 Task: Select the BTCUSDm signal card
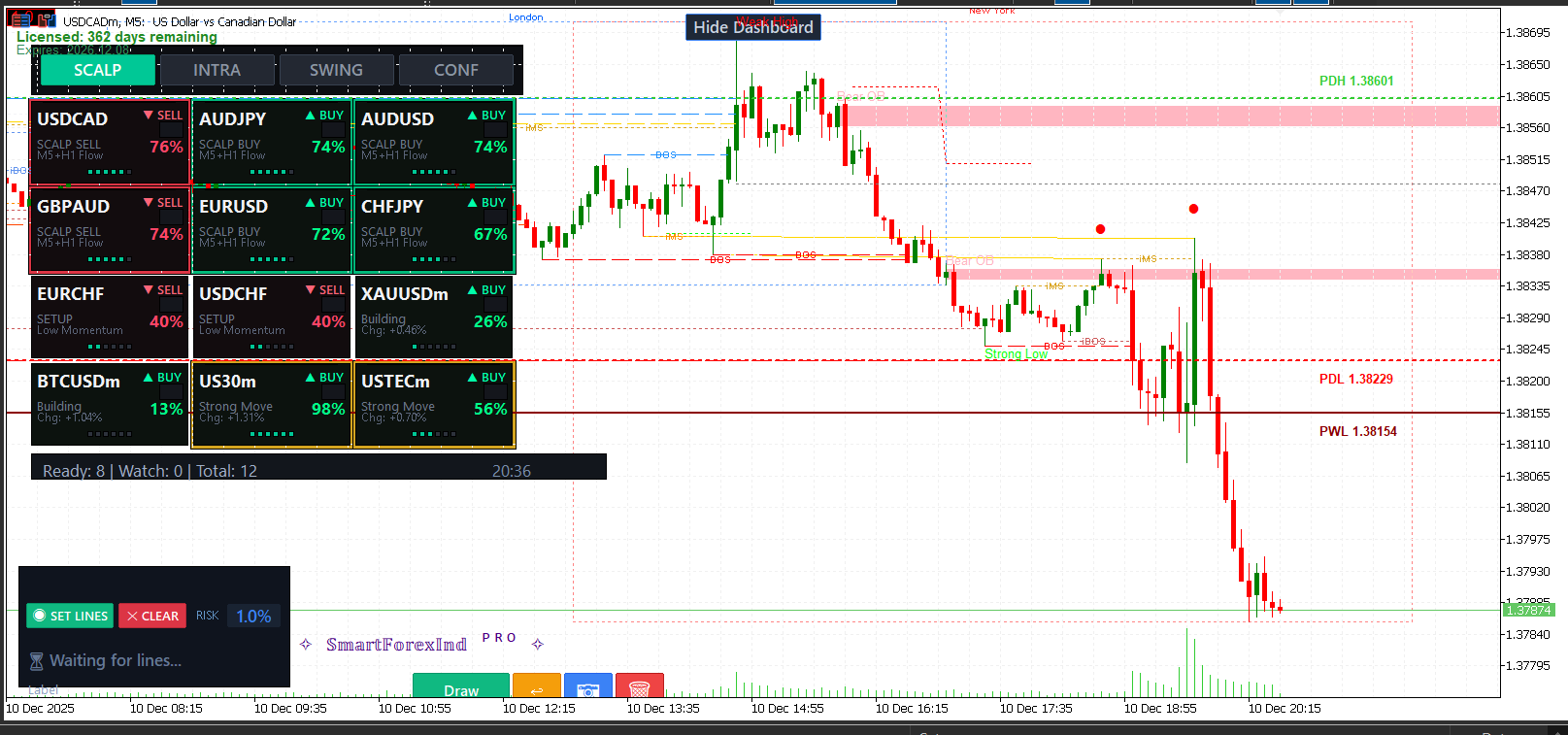(109, 404)
